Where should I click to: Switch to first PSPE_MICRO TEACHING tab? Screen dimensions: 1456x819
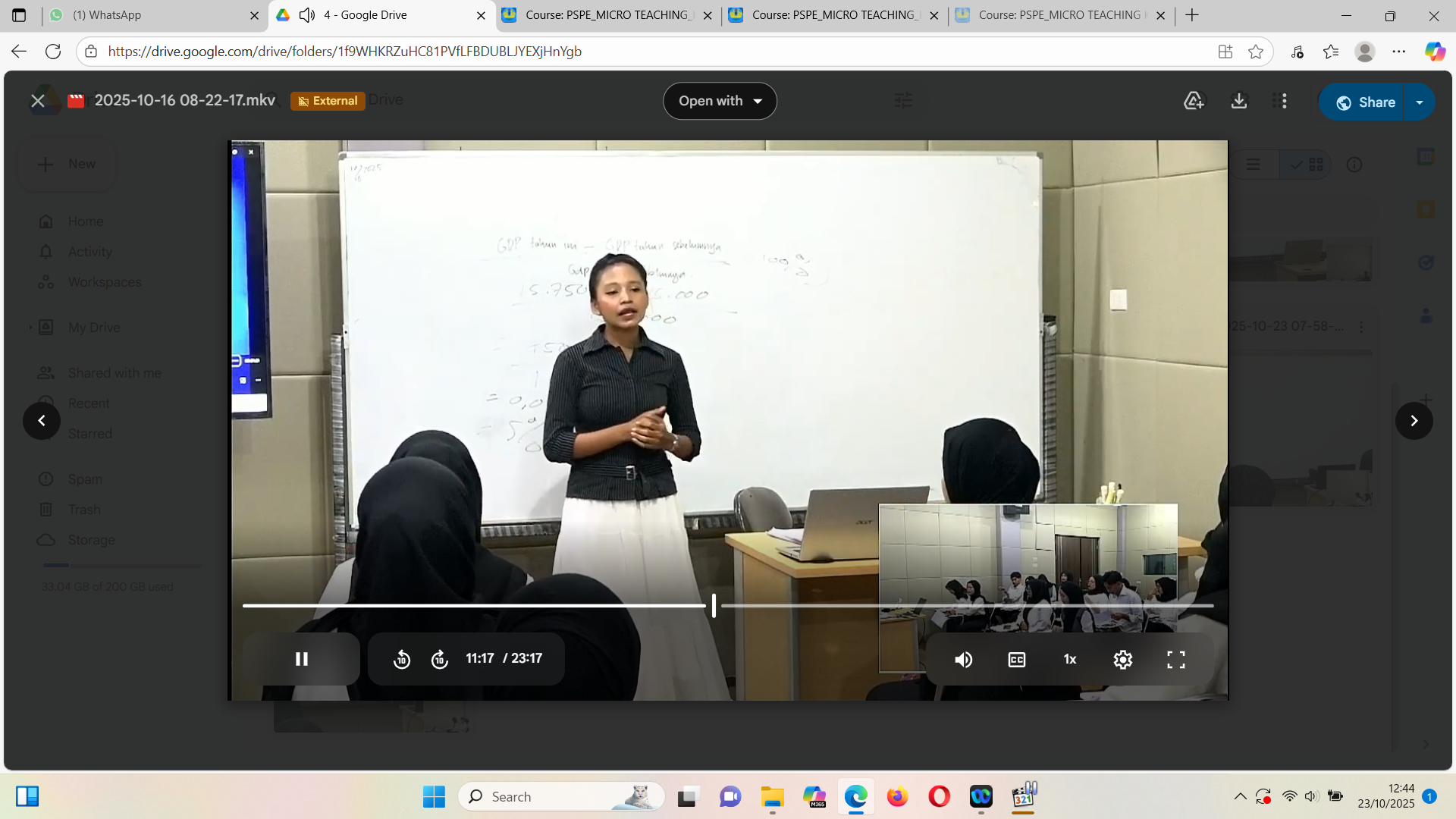pos(607,15)
